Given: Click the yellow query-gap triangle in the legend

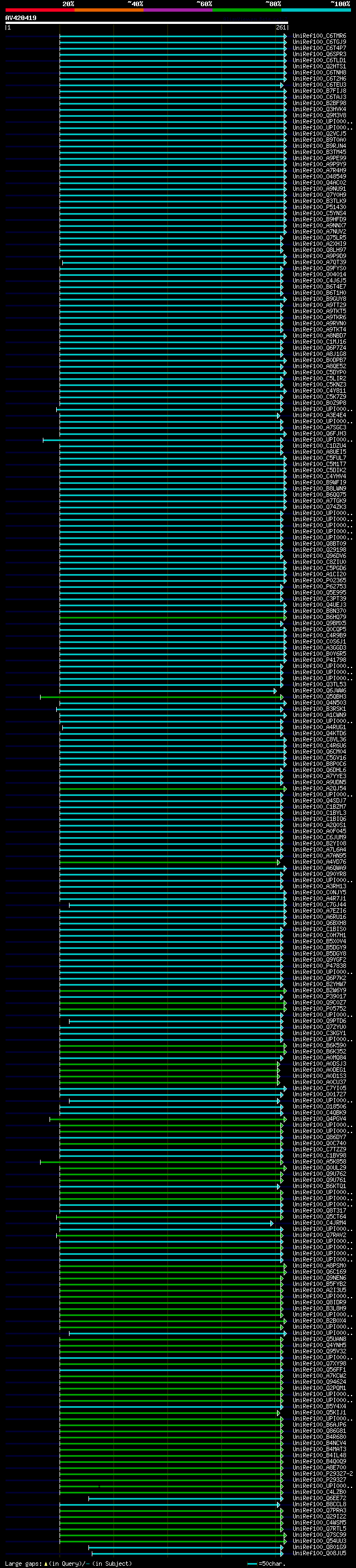Looking at the screenshot, I should [46, 1563].
